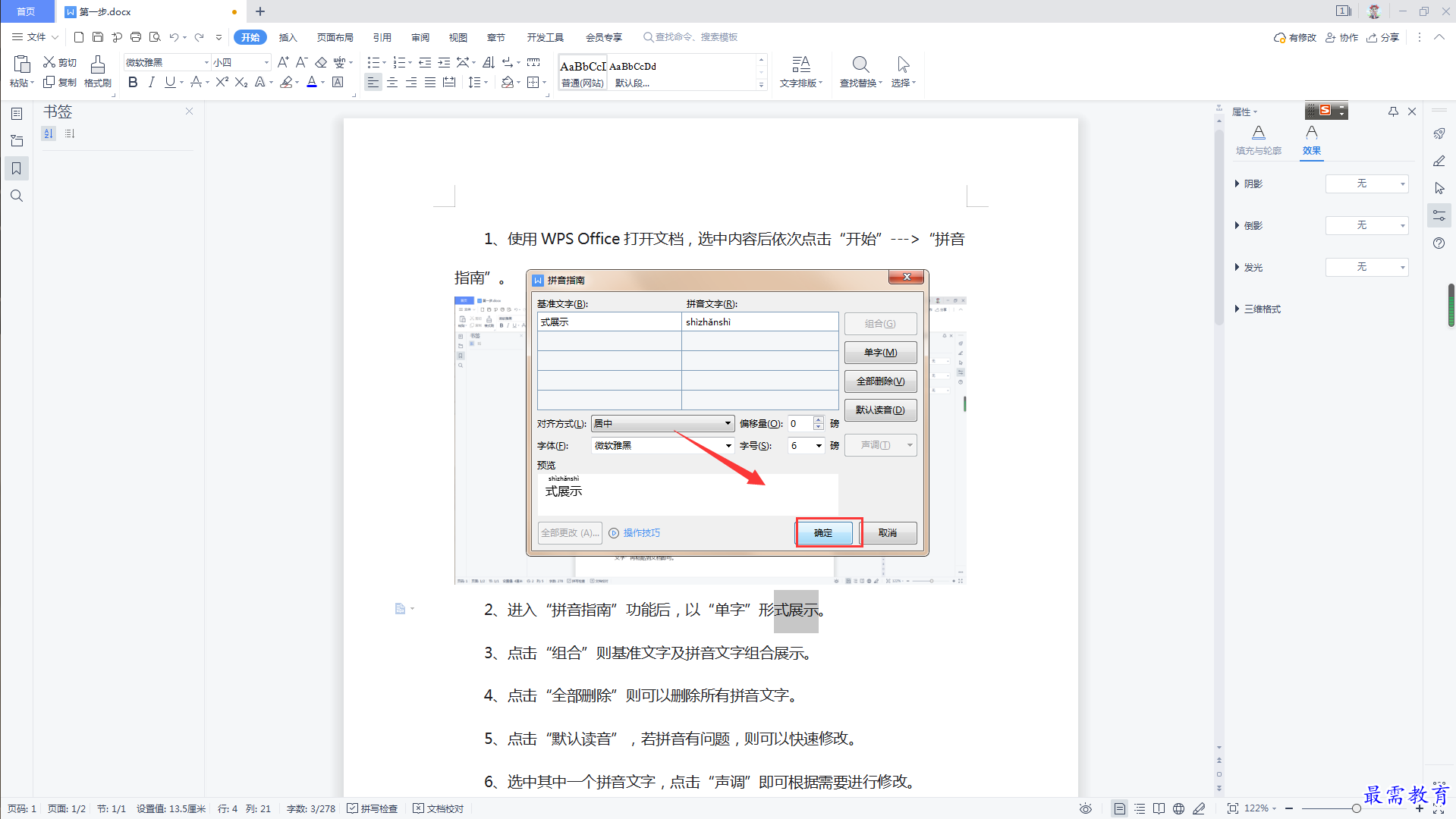Image resolution: width=1456 pixels, height=819 pixels.
Task: Open the 倒影 value dropdown
Action: [x=1366, y=225]
